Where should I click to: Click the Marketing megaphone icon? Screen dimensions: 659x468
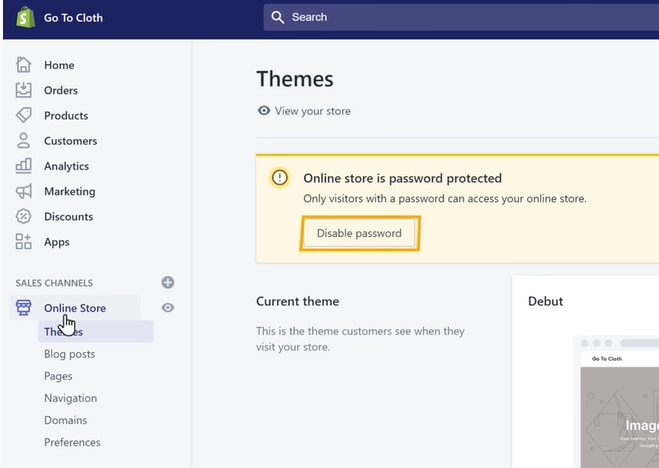(x=24, y=191)
